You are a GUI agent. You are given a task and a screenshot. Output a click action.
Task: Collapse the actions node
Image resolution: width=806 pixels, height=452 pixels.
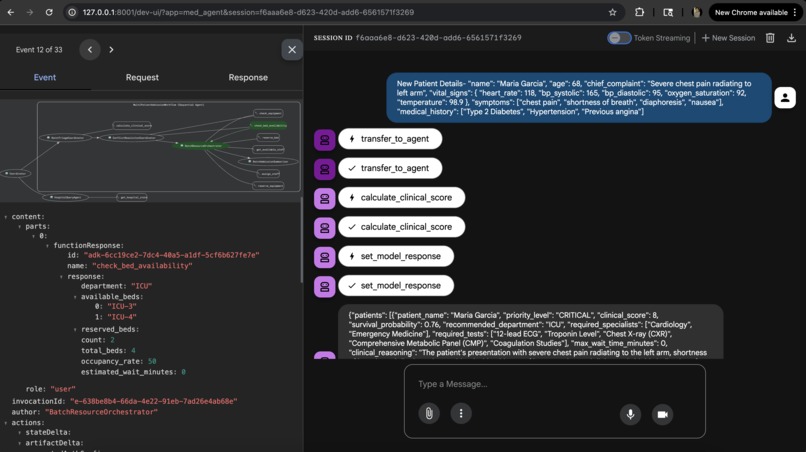point(6,423)
